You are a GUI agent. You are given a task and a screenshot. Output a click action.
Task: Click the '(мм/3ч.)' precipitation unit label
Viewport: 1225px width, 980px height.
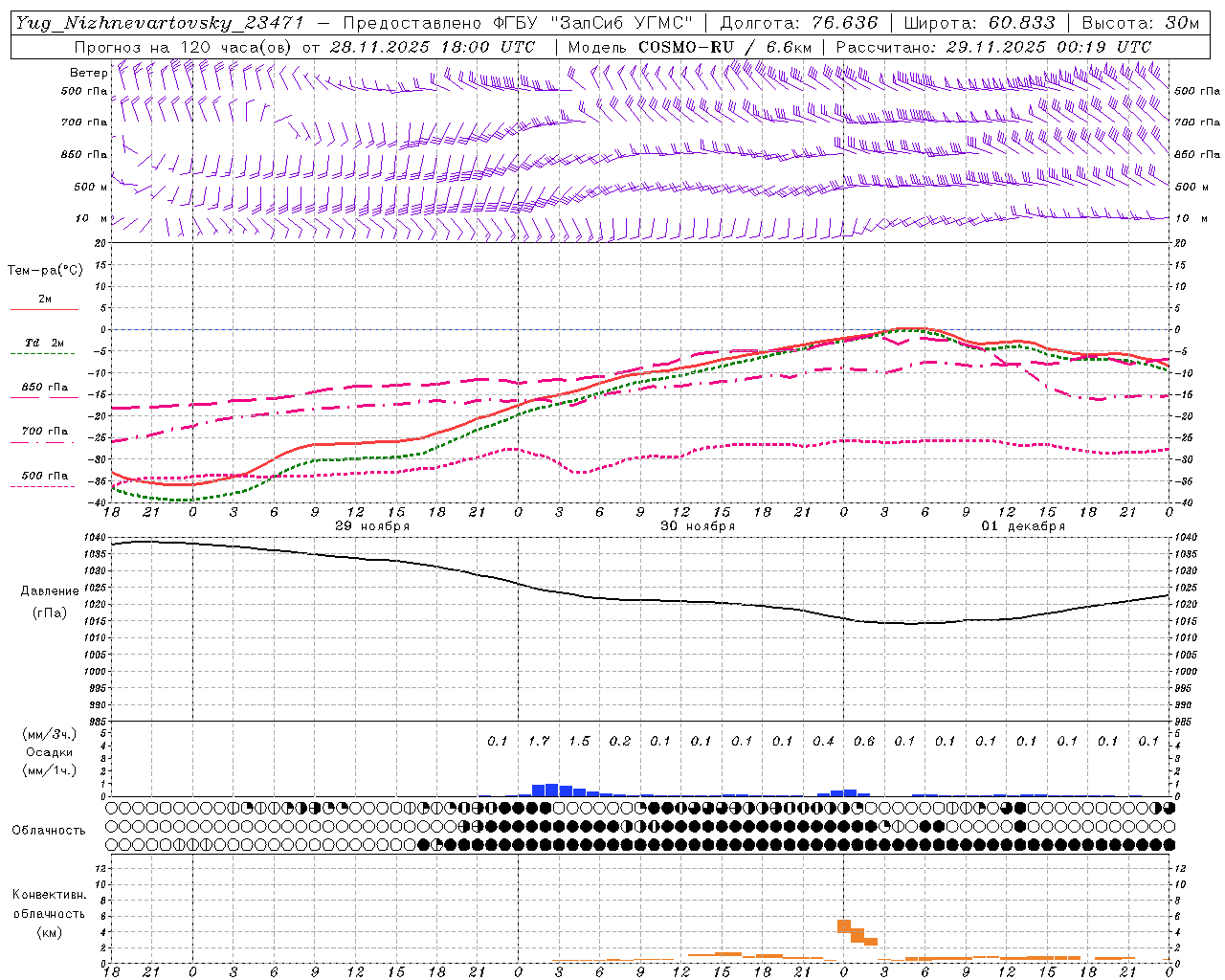coord(50,734)
